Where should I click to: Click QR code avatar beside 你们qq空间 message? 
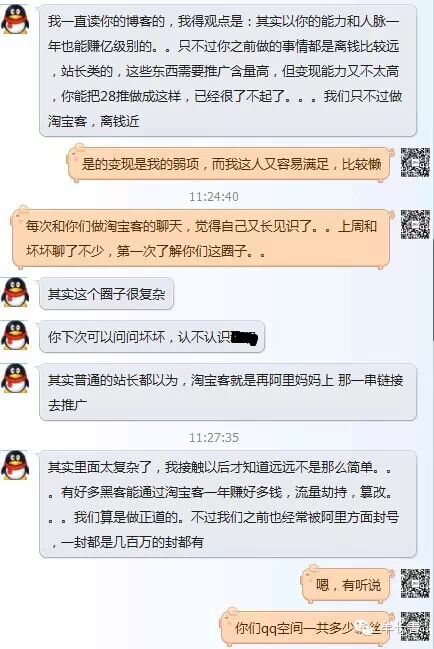coord(415,626)
